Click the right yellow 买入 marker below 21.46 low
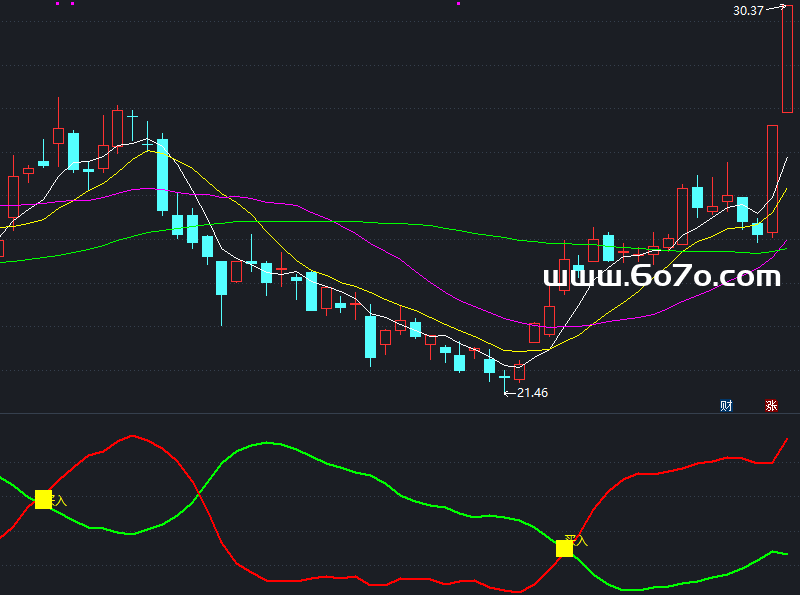The width and height of the screenshot is (800, 595). coord(564,548)
